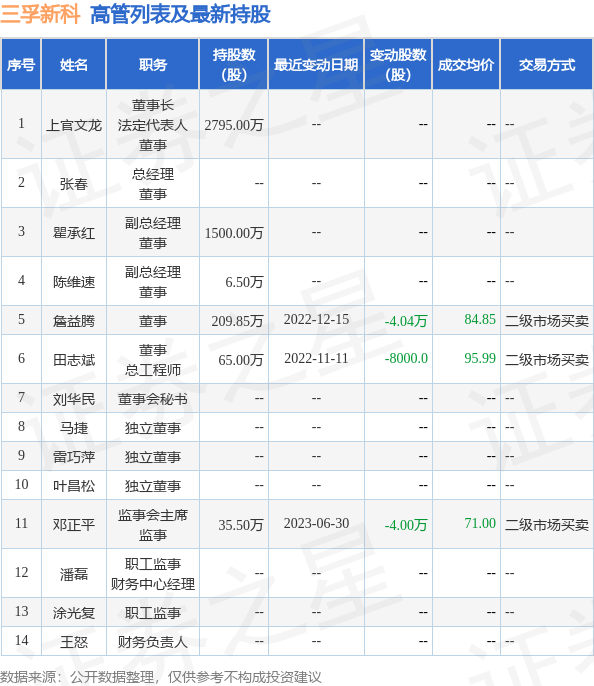Click the 独立董事 cell for 马捷
Viewport: 594px width, 686px height.
pyautogui.click(x=153, y=427)
